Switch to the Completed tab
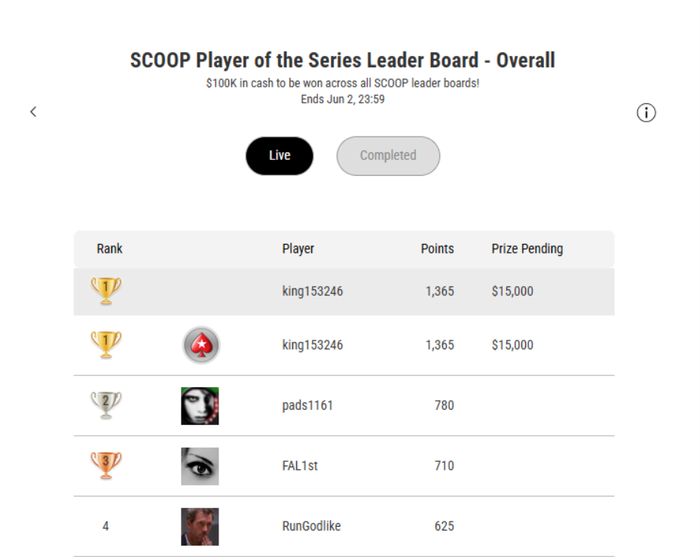Image resolution: width=700 pixels, height=557 pixels. coord(388,156)
